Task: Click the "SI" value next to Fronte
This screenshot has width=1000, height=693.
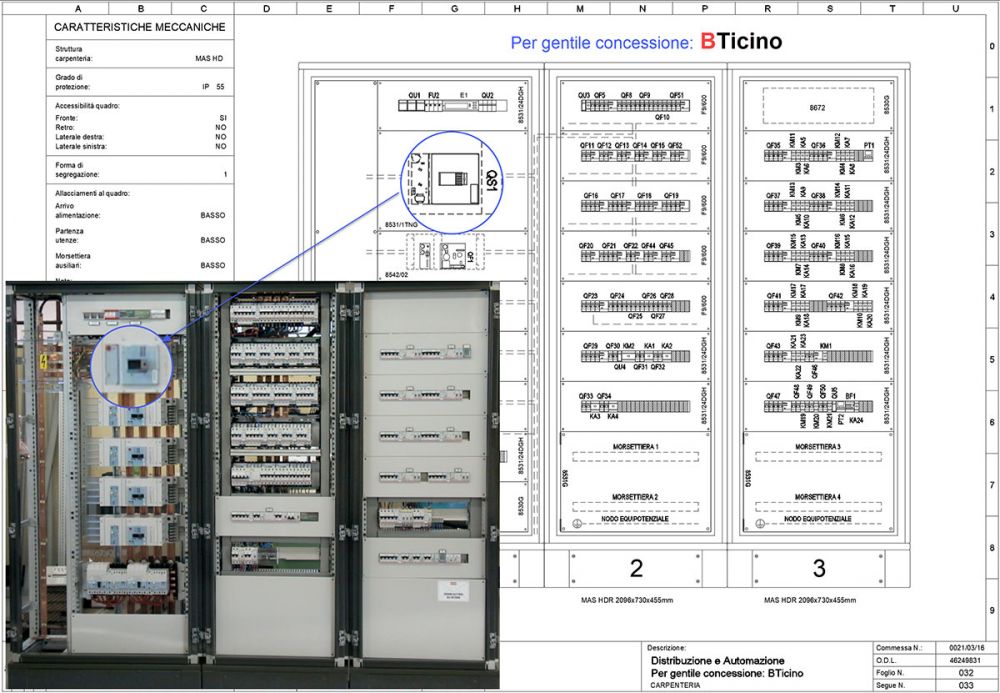Action: click(x=223, y=118)
